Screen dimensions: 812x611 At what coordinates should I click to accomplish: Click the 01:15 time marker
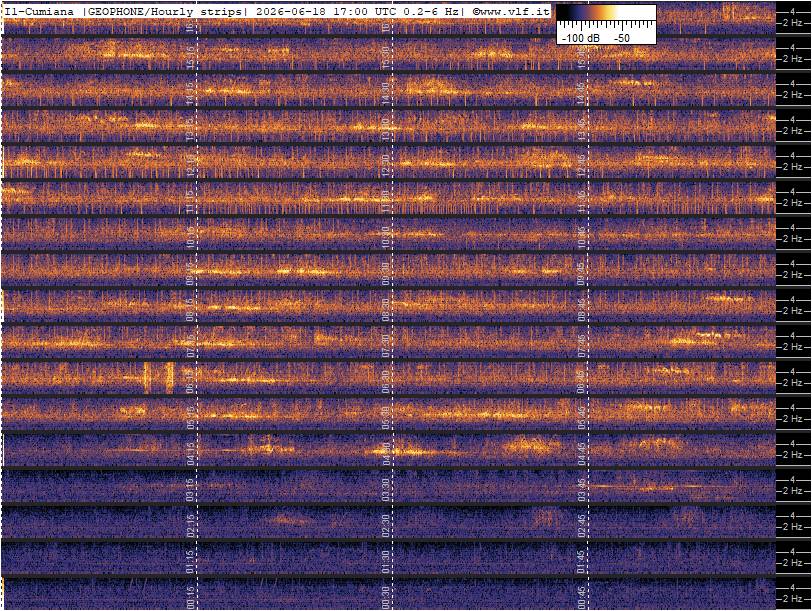pos(191,562)
